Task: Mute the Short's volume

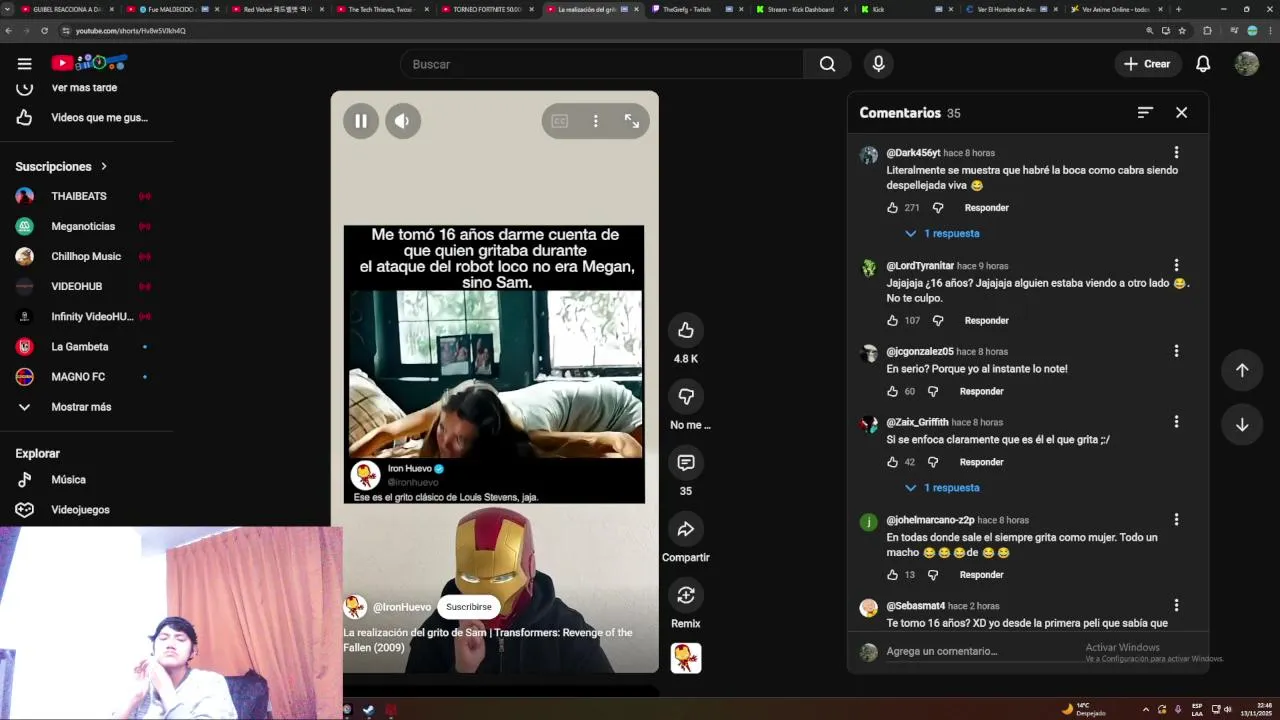Action: click(403, 121)
